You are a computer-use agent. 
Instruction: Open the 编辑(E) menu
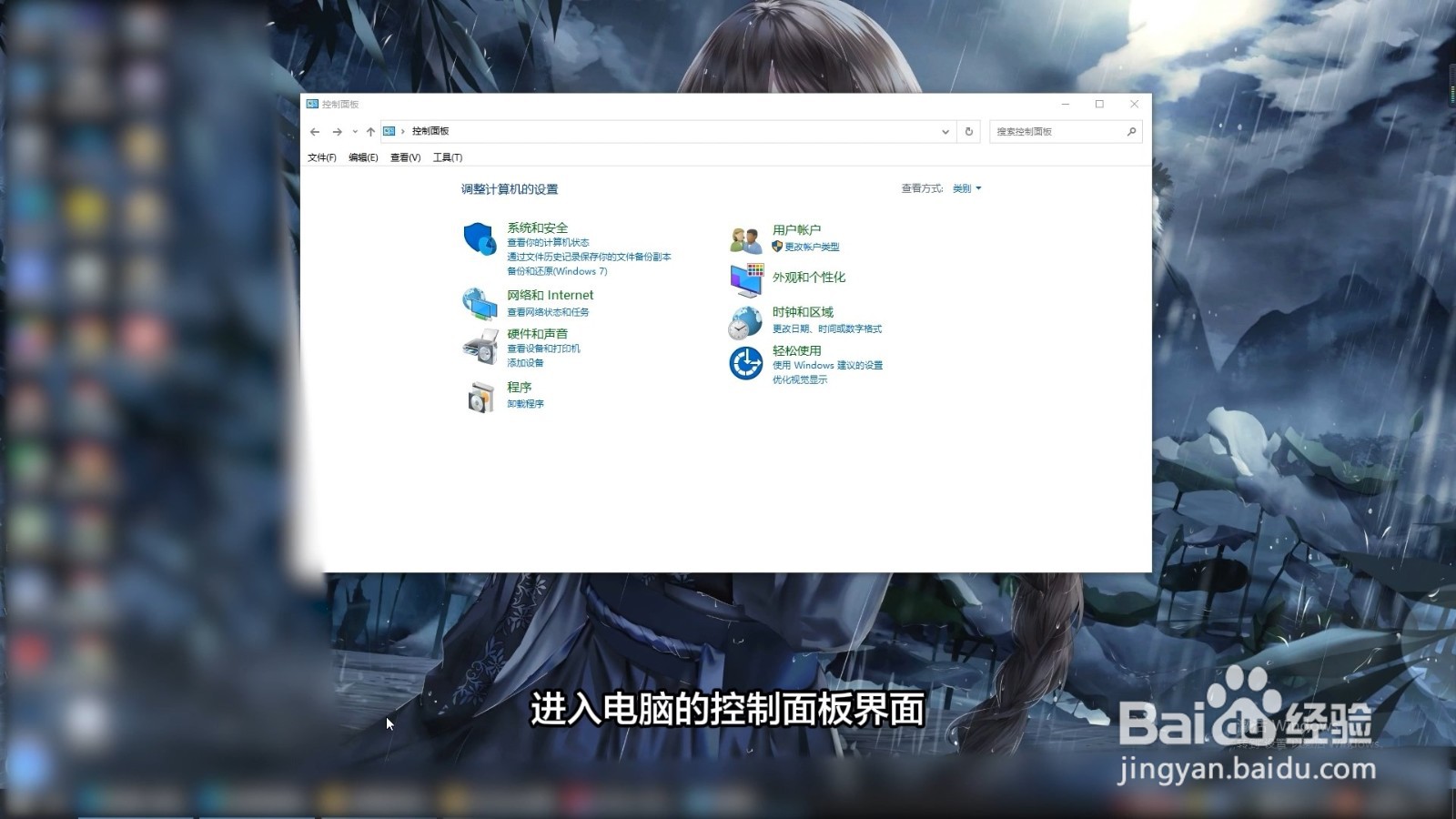tap(363, 157)
